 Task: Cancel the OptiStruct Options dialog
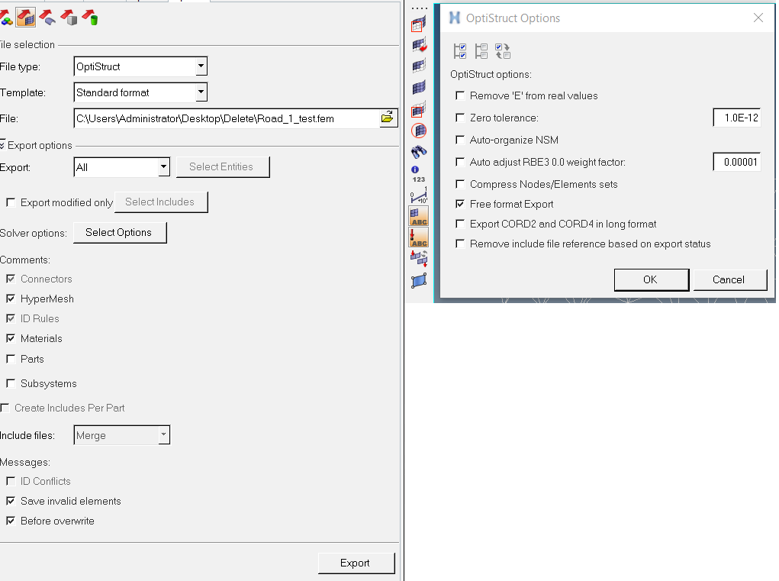point(729,280)
